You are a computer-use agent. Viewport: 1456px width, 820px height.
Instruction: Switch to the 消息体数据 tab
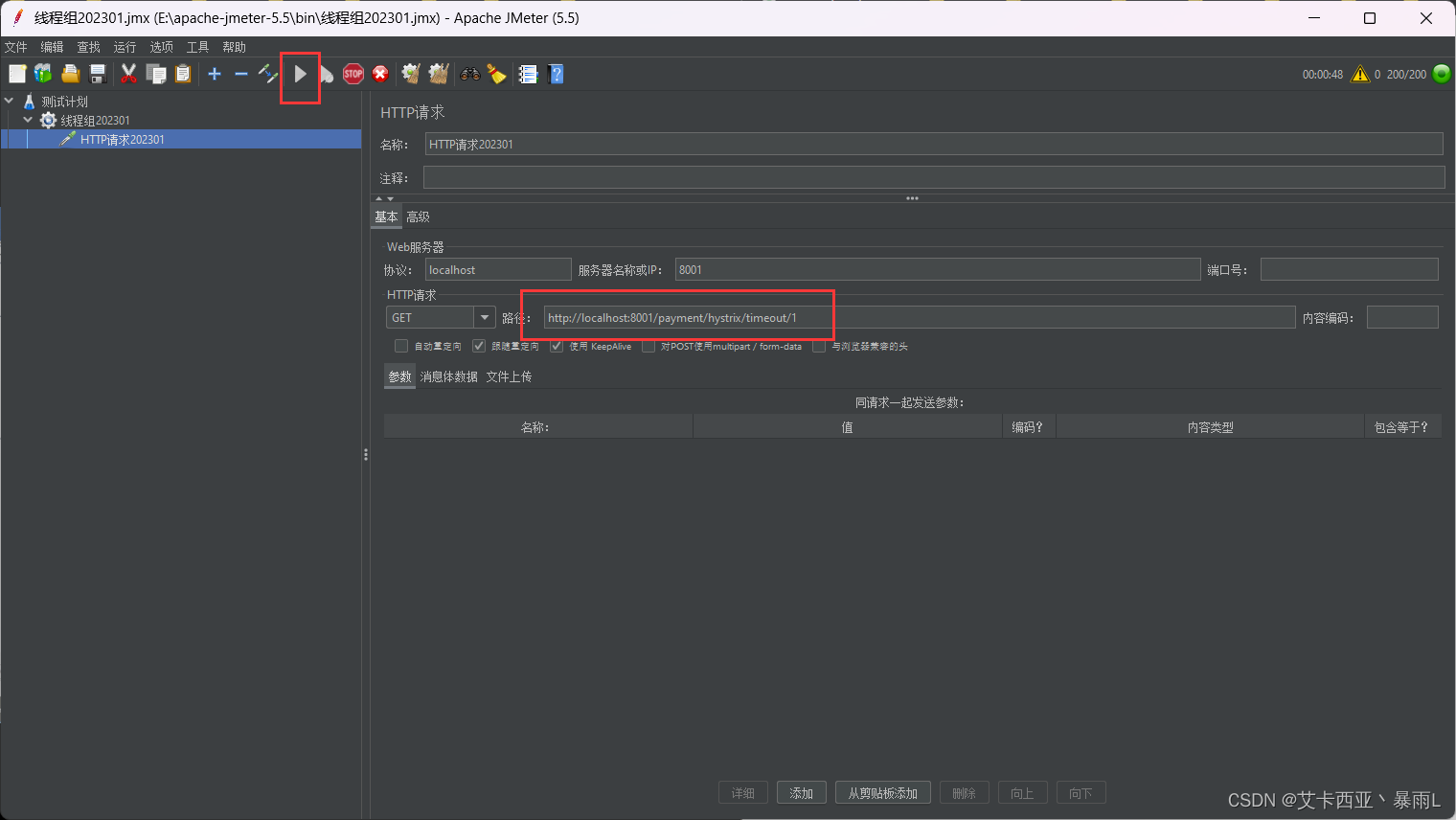coord(448,377)
